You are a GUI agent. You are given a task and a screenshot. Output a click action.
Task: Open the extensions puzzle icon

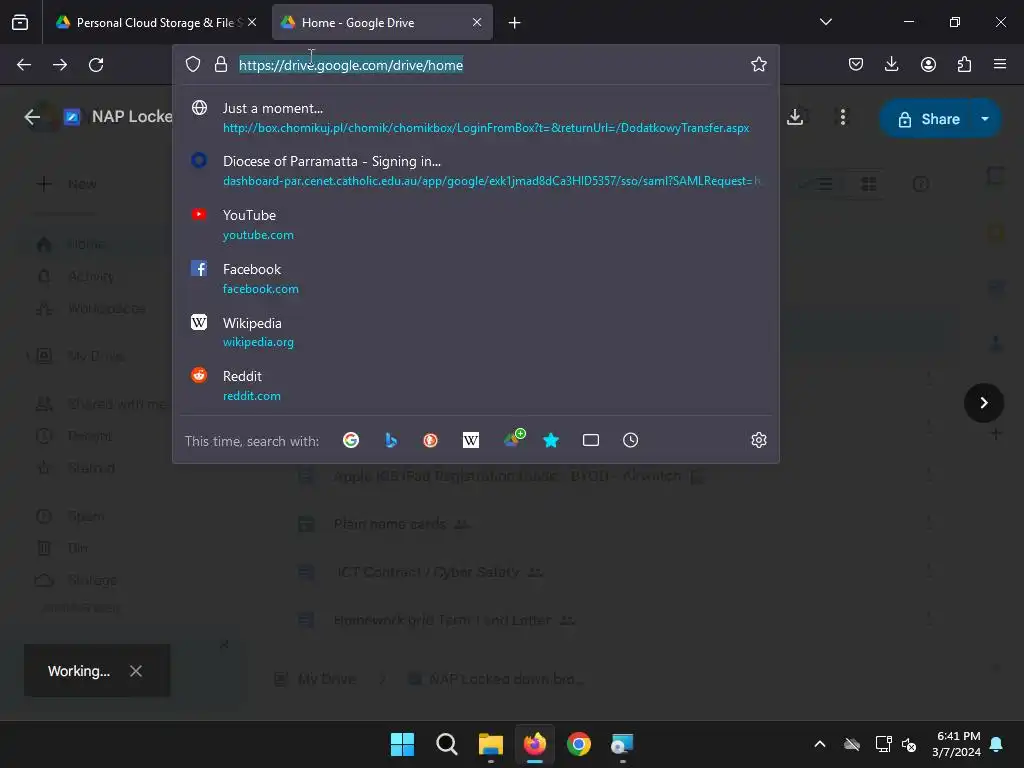coord(964,64)
